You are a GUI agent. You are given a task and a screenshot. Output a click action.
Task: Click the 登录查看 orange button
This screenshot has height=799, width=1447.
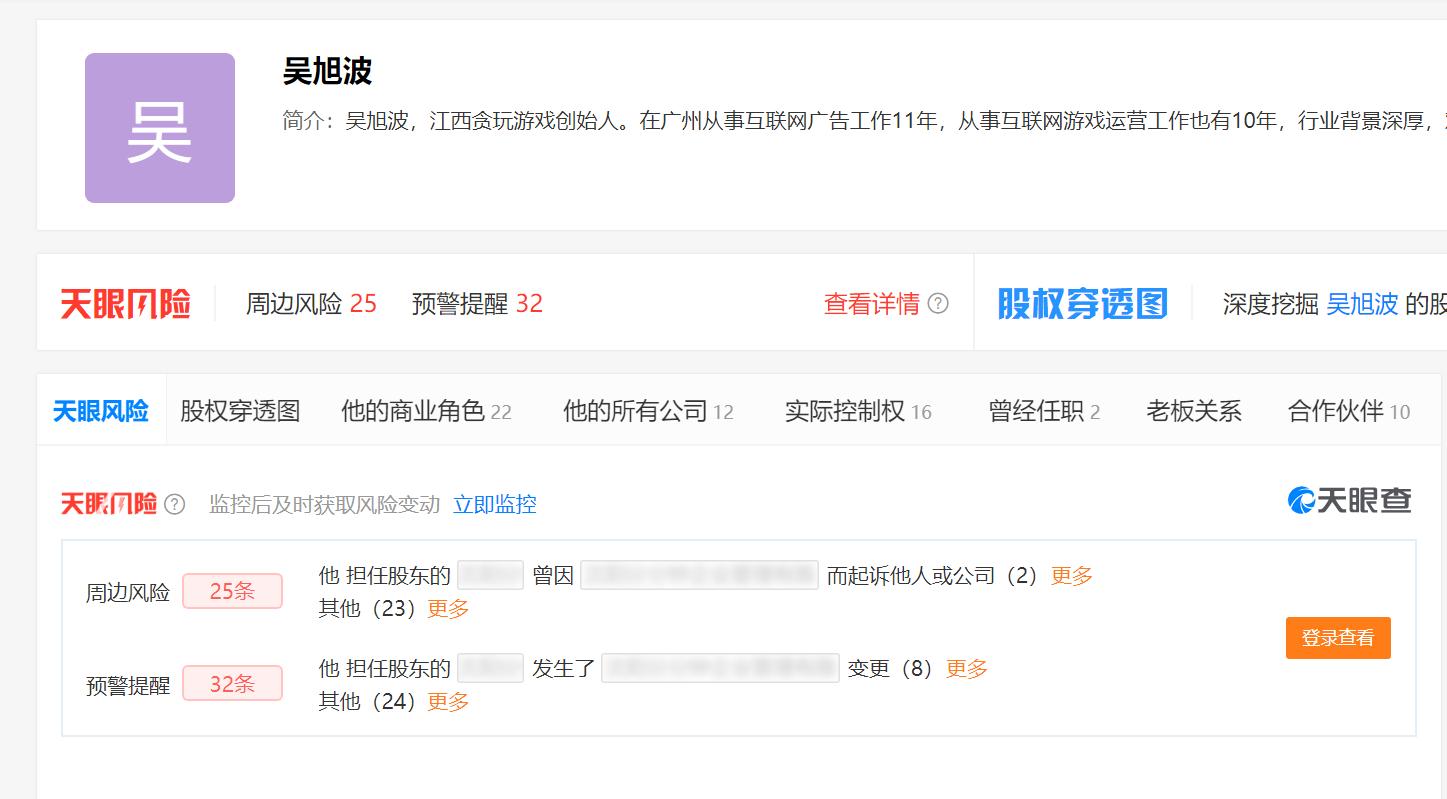point(1338,637)
